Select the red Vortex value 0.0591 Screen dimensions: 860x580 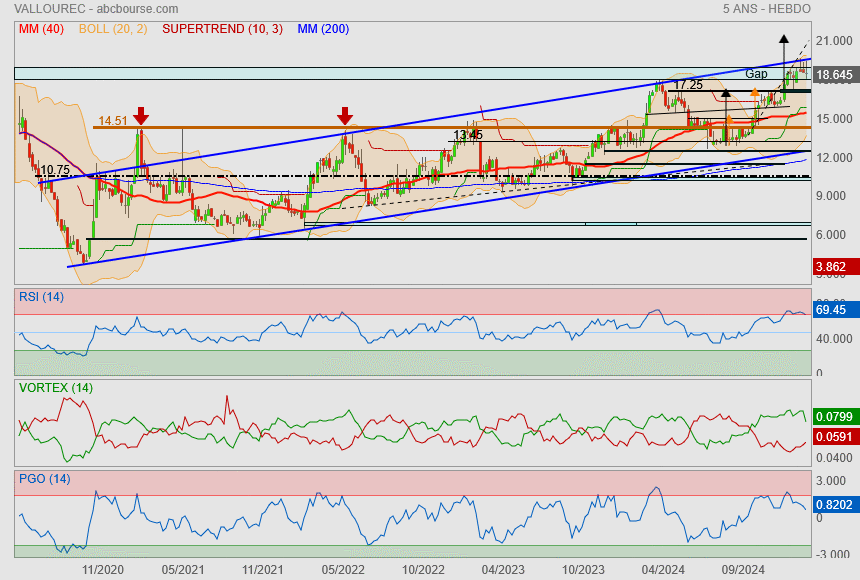(x=835, y=437)
